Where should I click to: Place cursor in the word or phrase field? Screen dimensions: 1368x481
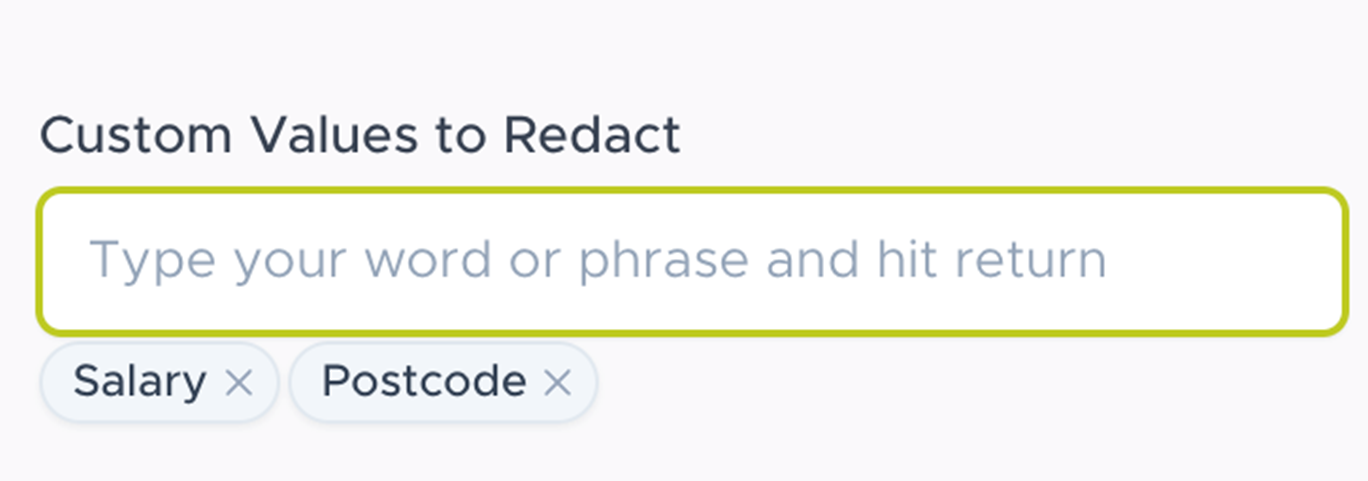[692, 260]
